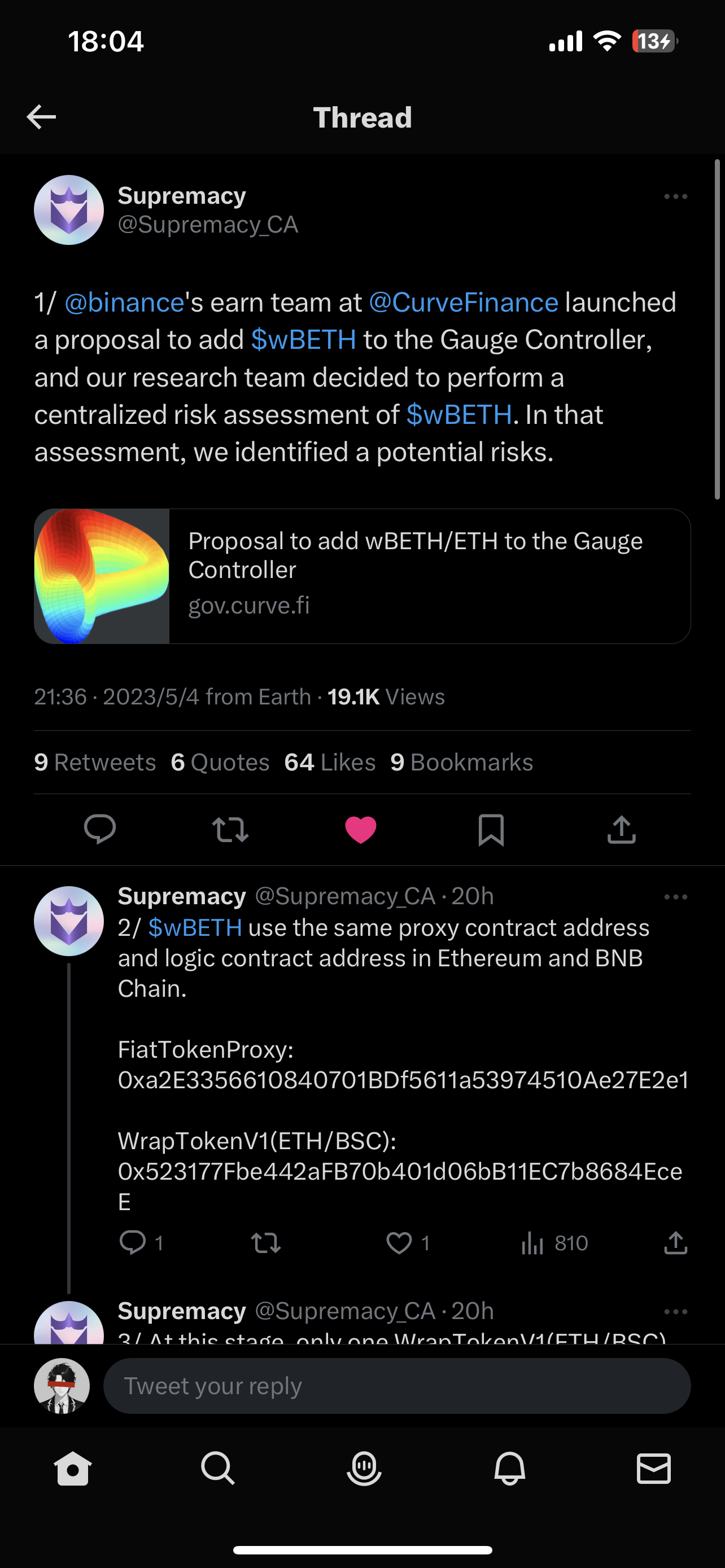
Task: Open the @binance mention link
Action: (x=124, y=303)
